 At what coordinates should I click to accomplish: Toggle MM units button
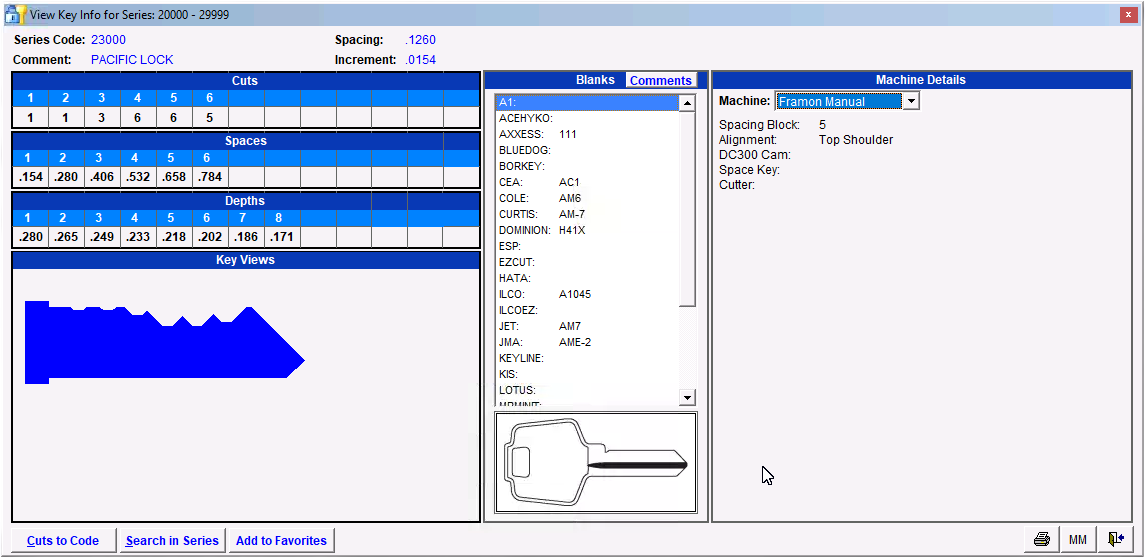point(1077,540)
